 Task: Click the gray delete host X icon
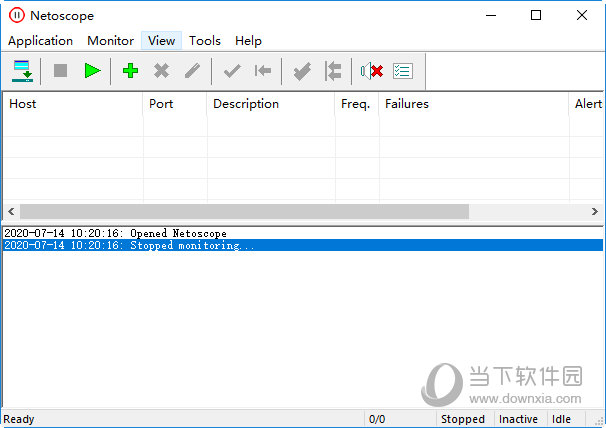161,71
